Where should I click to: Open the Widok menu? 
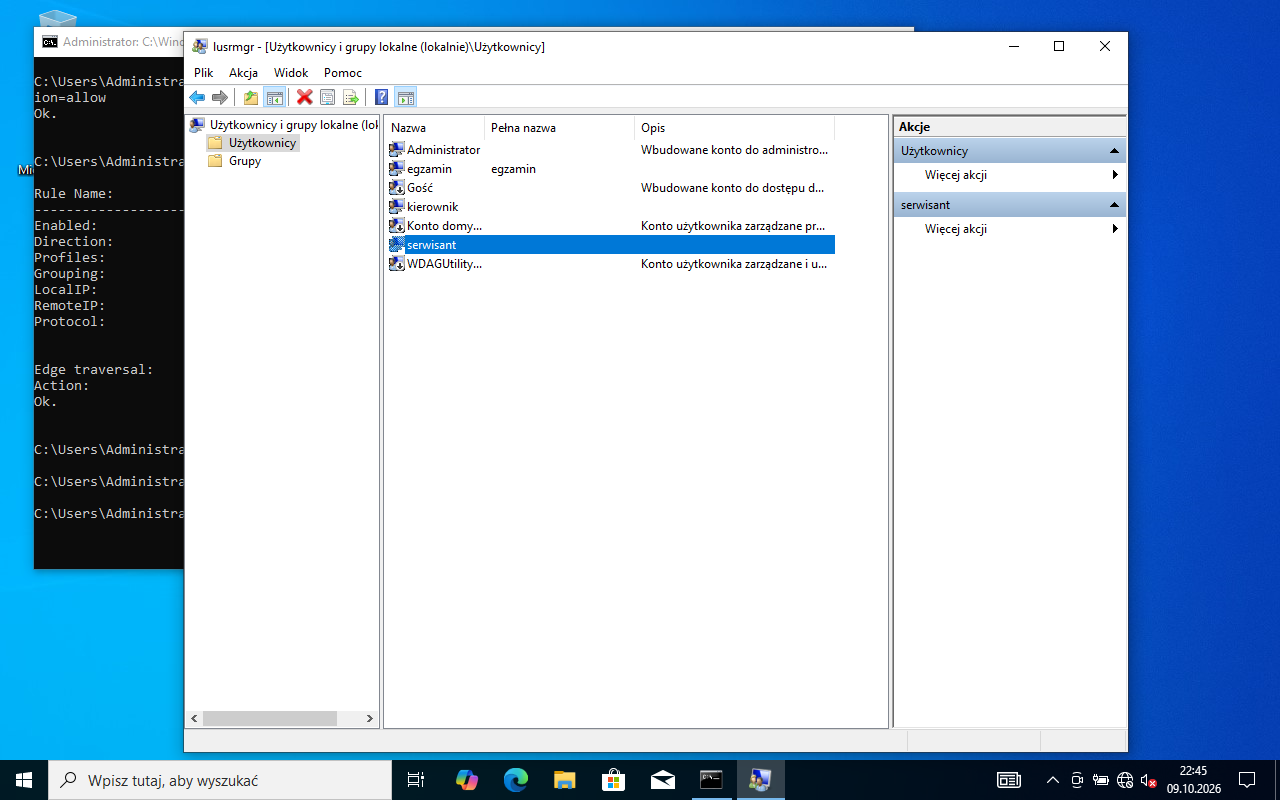click(291, 73)
